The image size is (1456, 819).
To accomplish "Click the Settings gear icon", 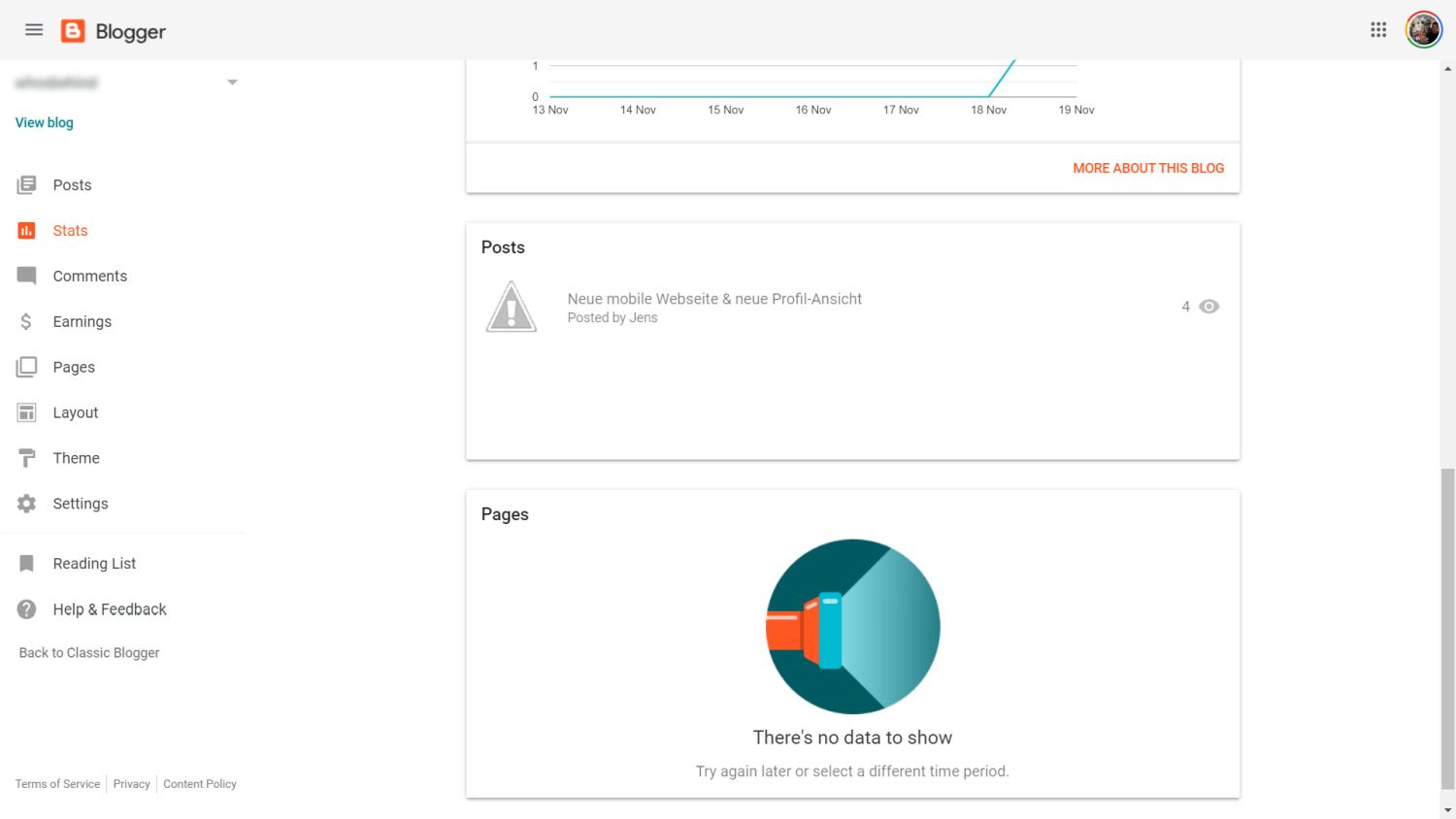I will click(26, 504).
